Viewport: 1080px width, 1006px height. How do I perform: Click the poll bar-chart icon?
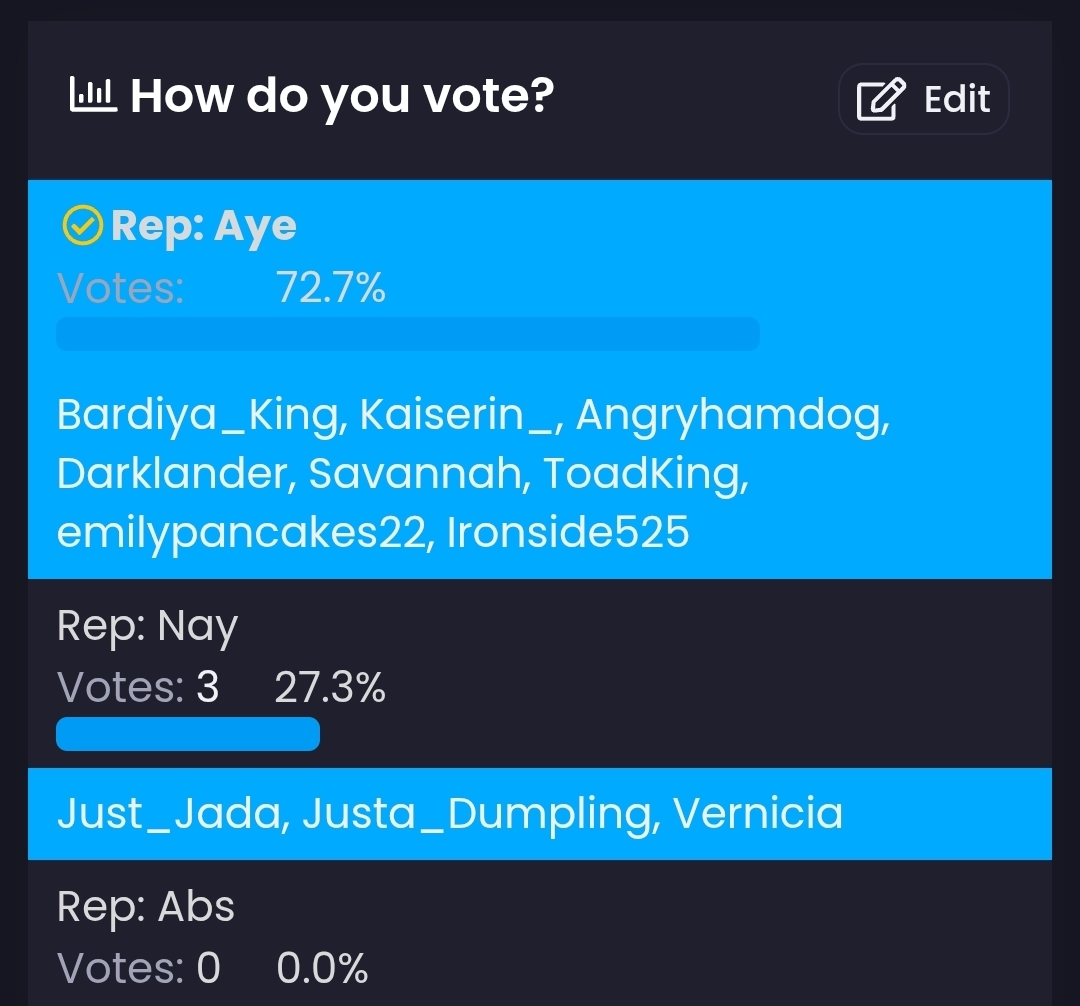coord(93,96)
